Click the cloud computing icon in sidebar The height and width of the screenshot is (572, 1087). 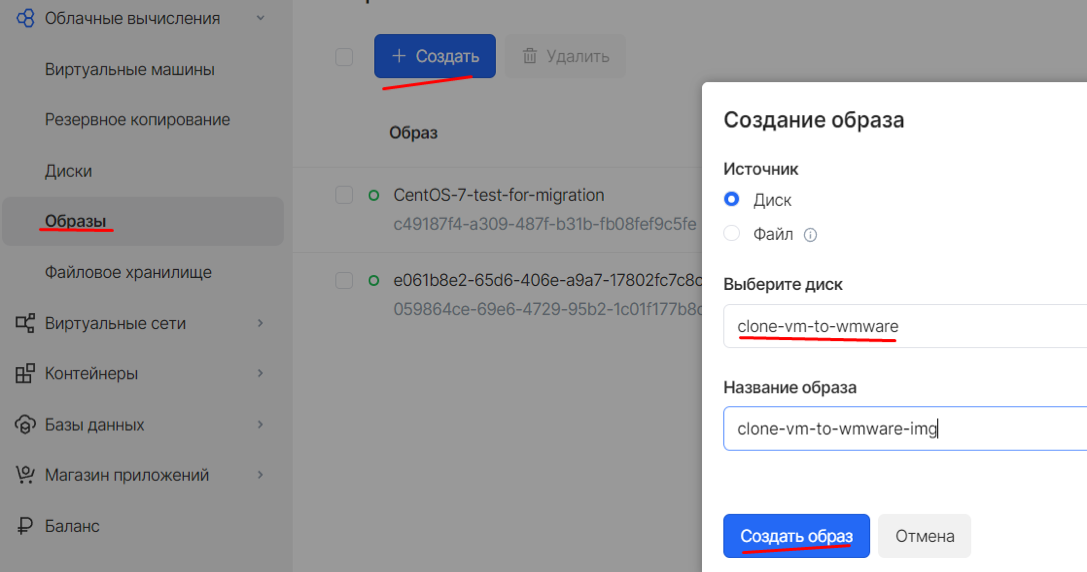[x=25, y=18]
